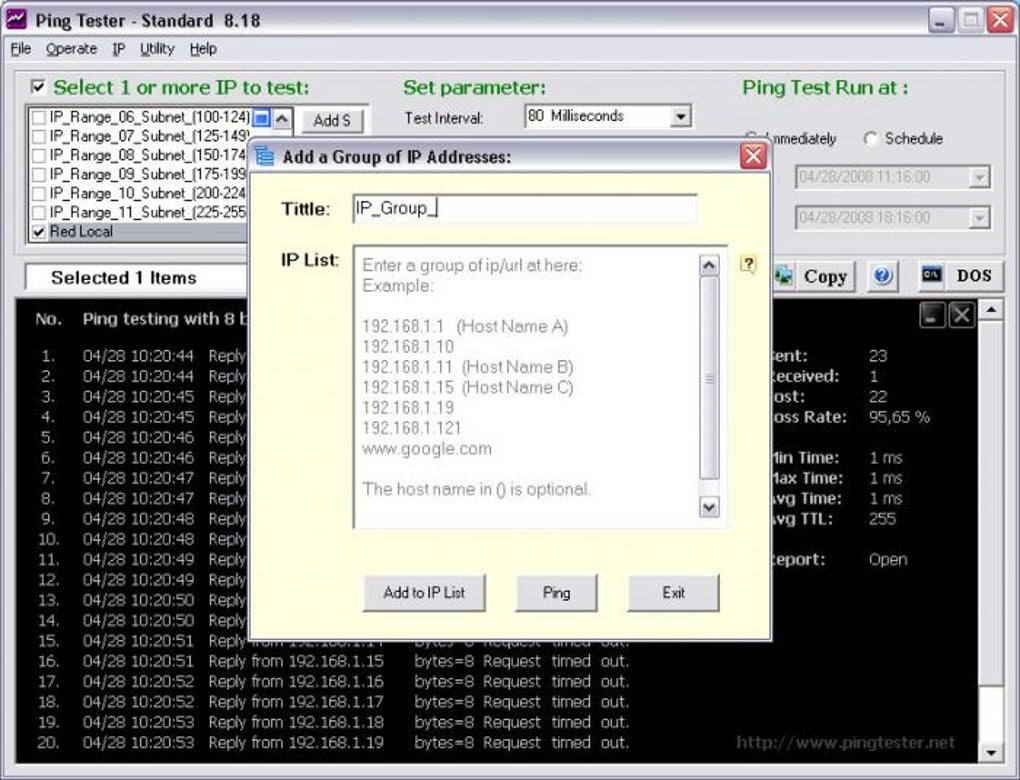This screenshot has height=780, width=1020.
Task: Click the Avg TTL value 255
Action: tap(882, 519)
